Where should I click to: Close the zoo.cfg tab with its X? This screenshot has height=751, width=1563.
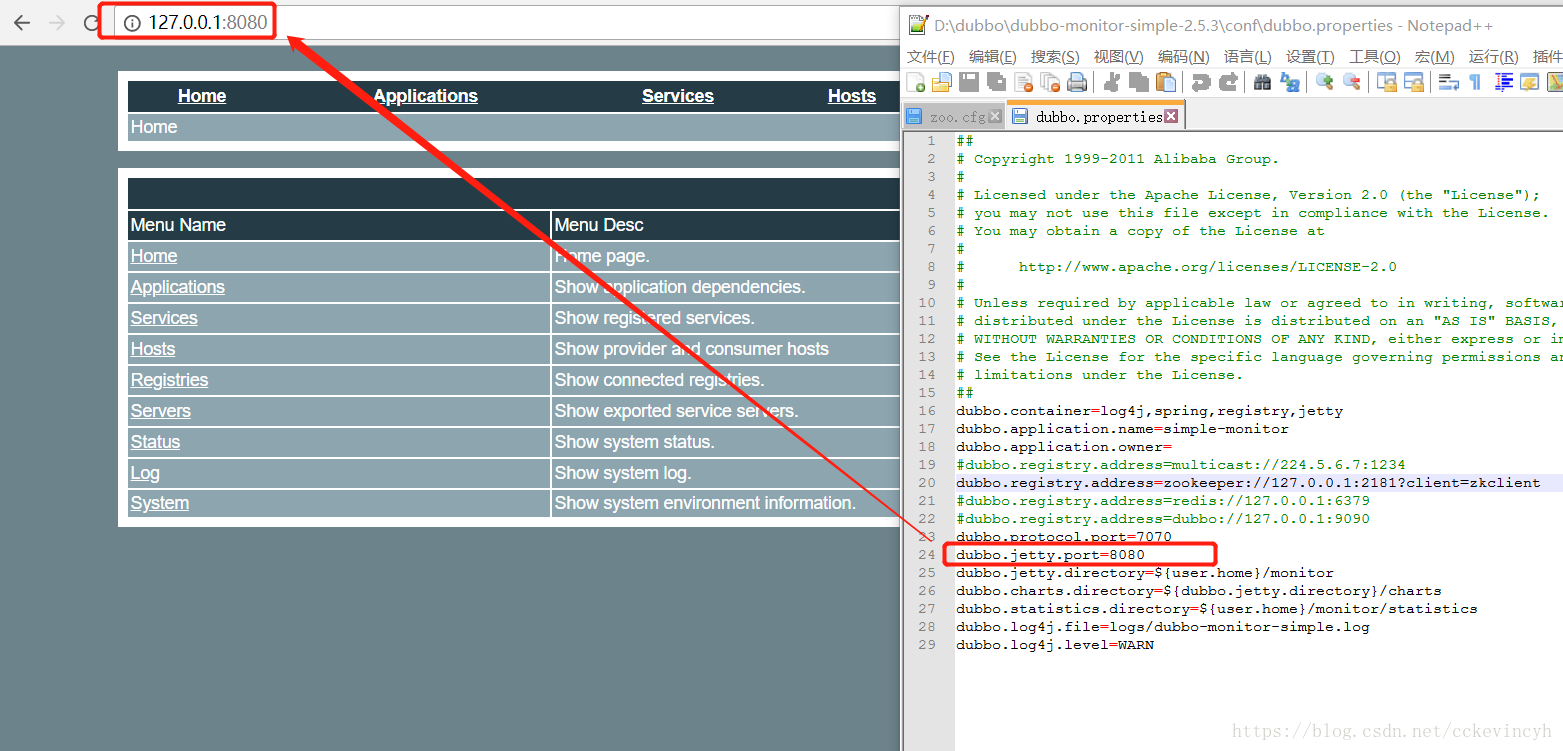pos(995,117)
